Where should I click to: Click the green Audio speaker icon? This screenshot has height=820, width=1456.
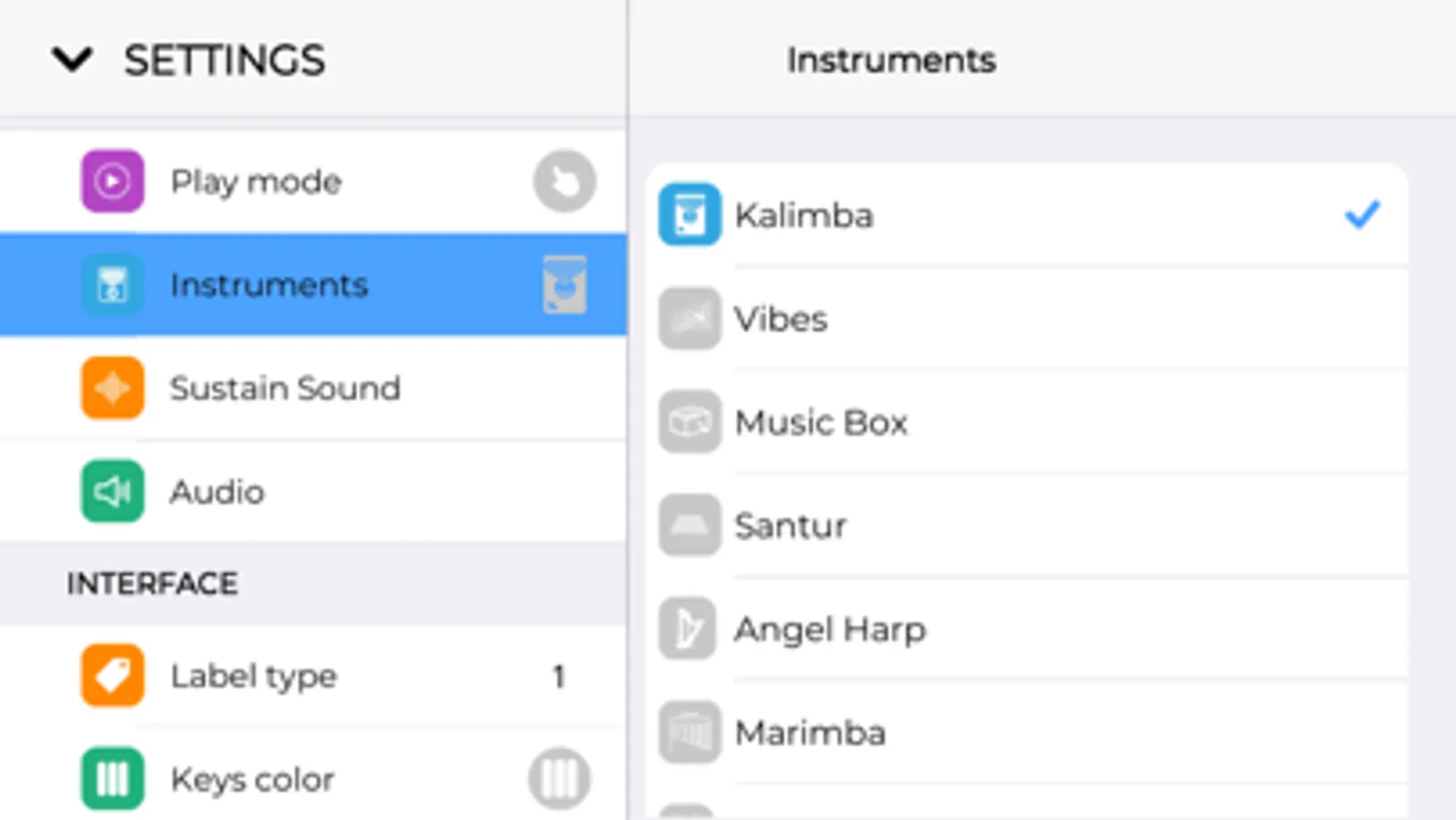pos(112,492)
